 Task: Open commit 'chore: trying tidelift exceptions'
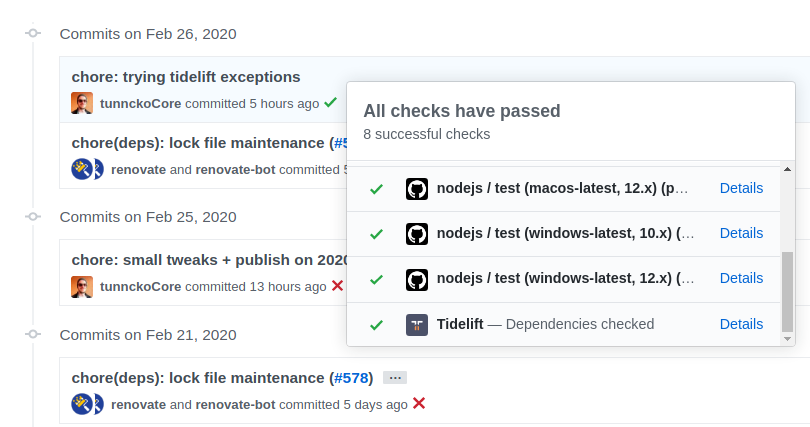pos(186,77)
